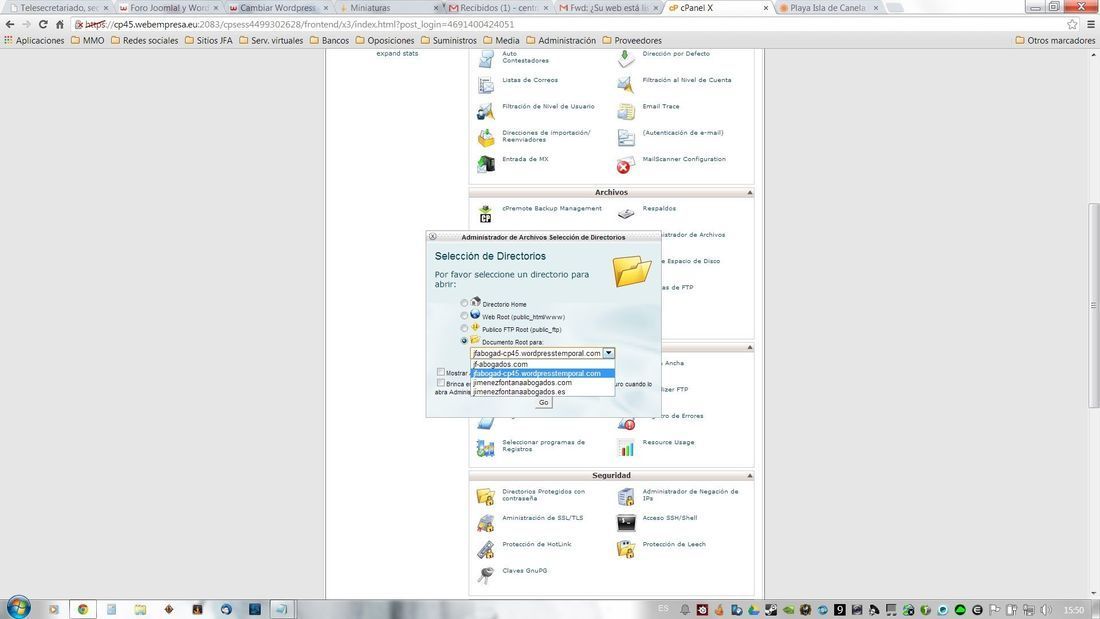The height and width of the screenshot is (619, 1100).
Task: Open the Chrome menu
Action: click(x=1090, y=24)
